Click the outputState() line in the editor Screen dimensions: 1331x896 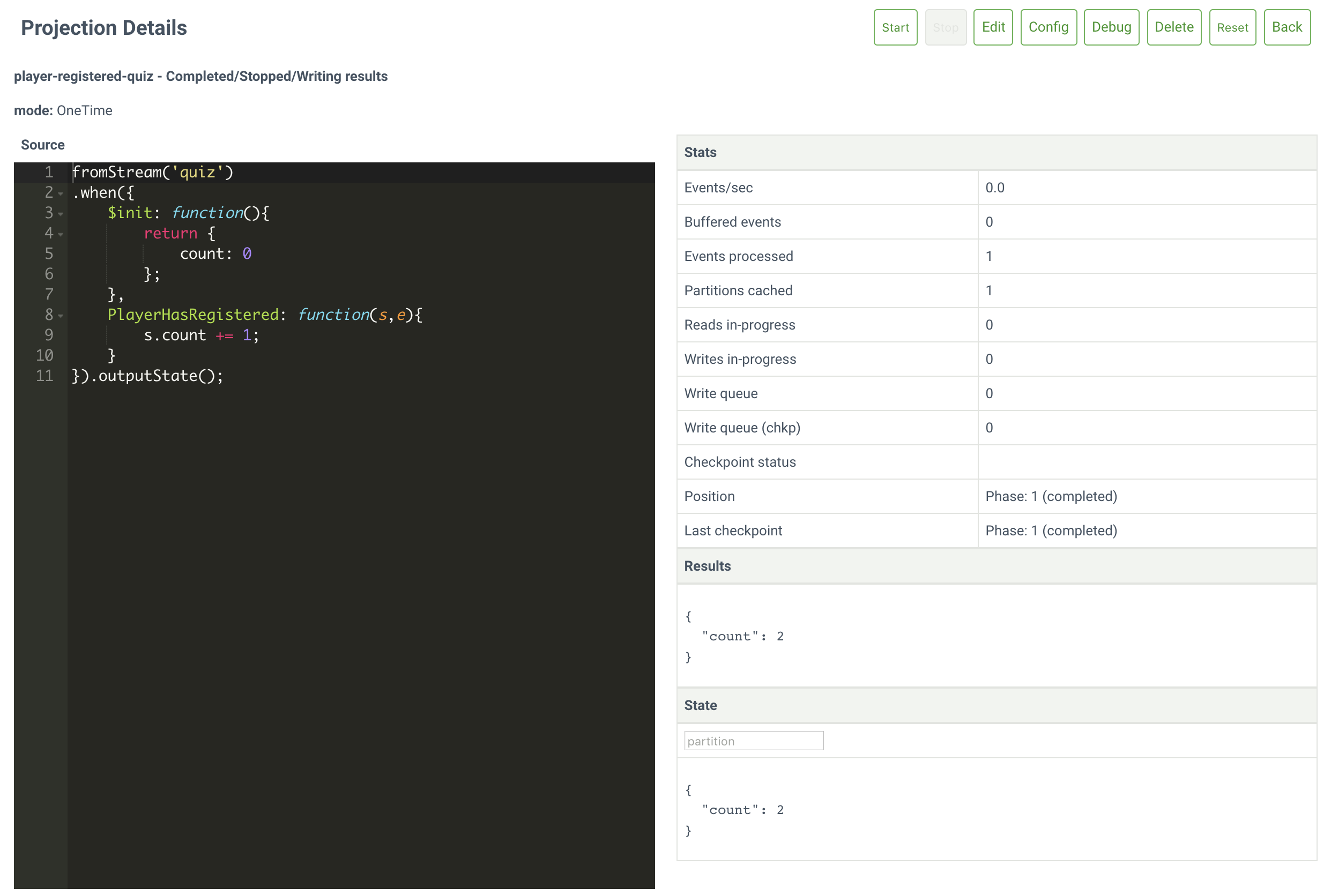tap(147, 376)
